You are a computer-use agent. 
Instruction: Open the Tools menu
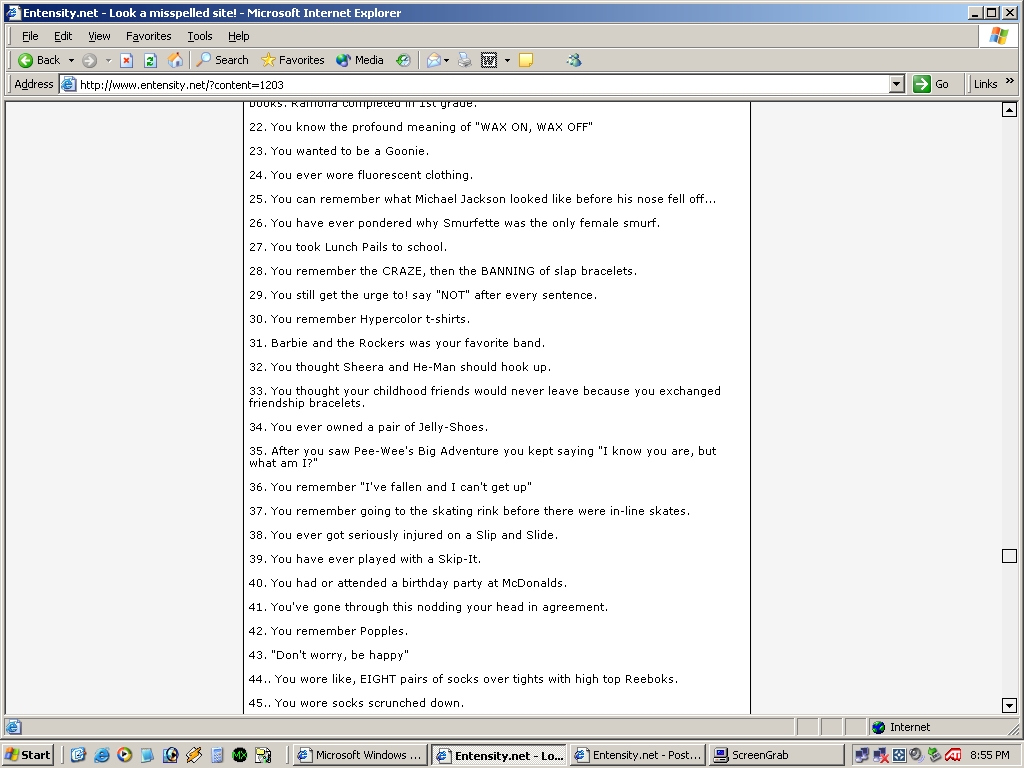coord(200,36)
